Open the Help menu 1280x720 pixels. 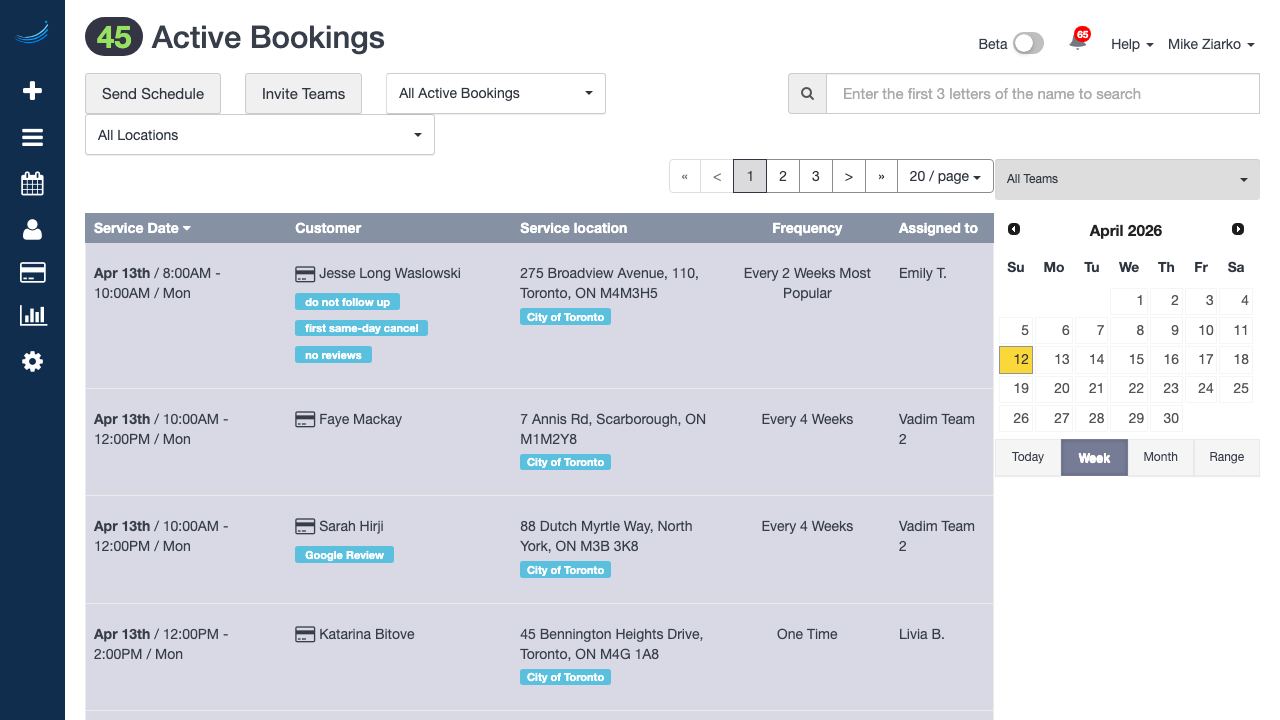1131,44
